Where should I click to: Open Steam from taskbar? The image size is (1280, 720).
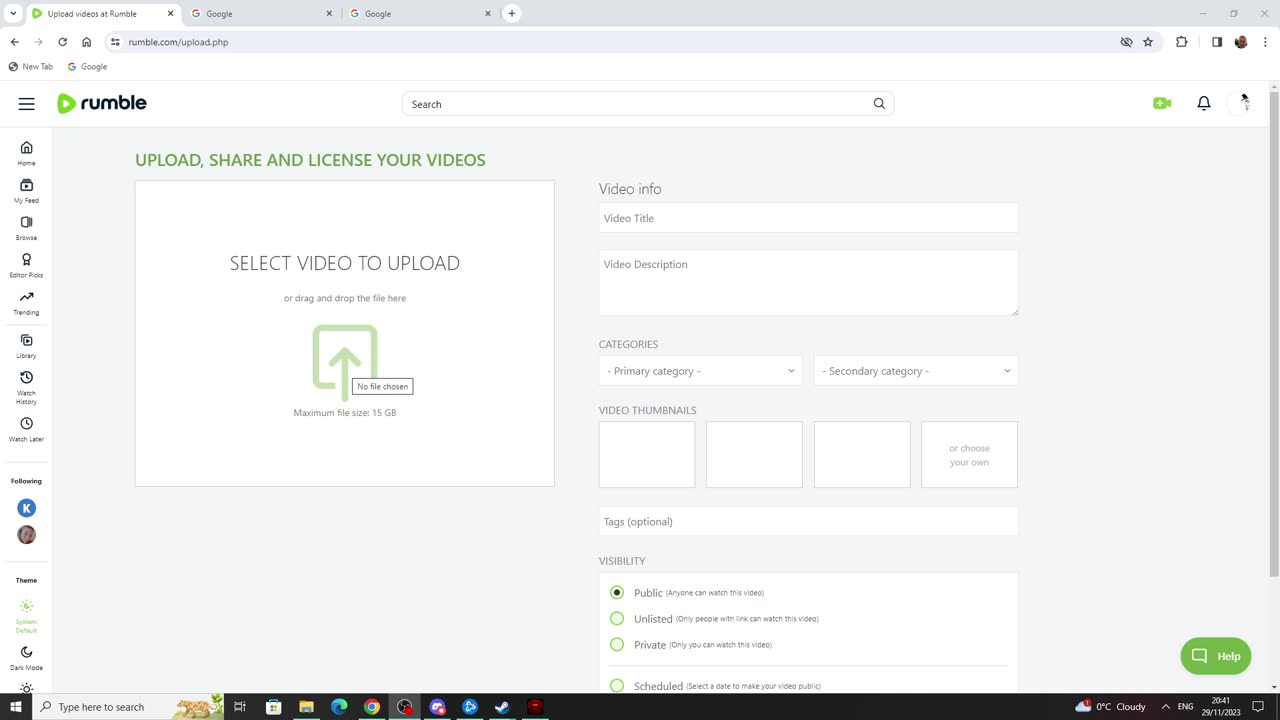[502, 707]
